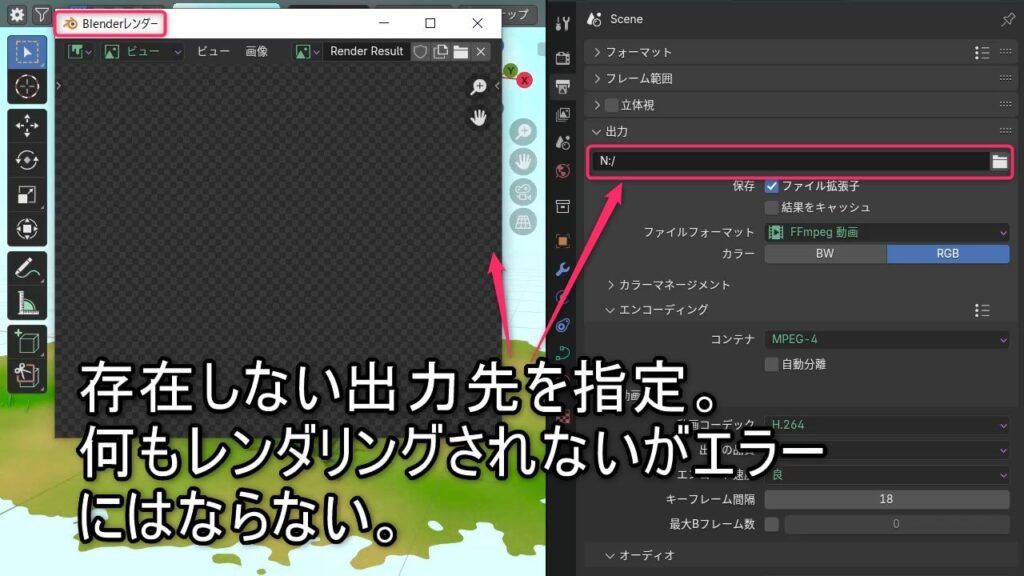The height and width of the screenshot is (576, 1024).
Task: Enable the 立体視 checkbox
Action: (x=611, y=105)
